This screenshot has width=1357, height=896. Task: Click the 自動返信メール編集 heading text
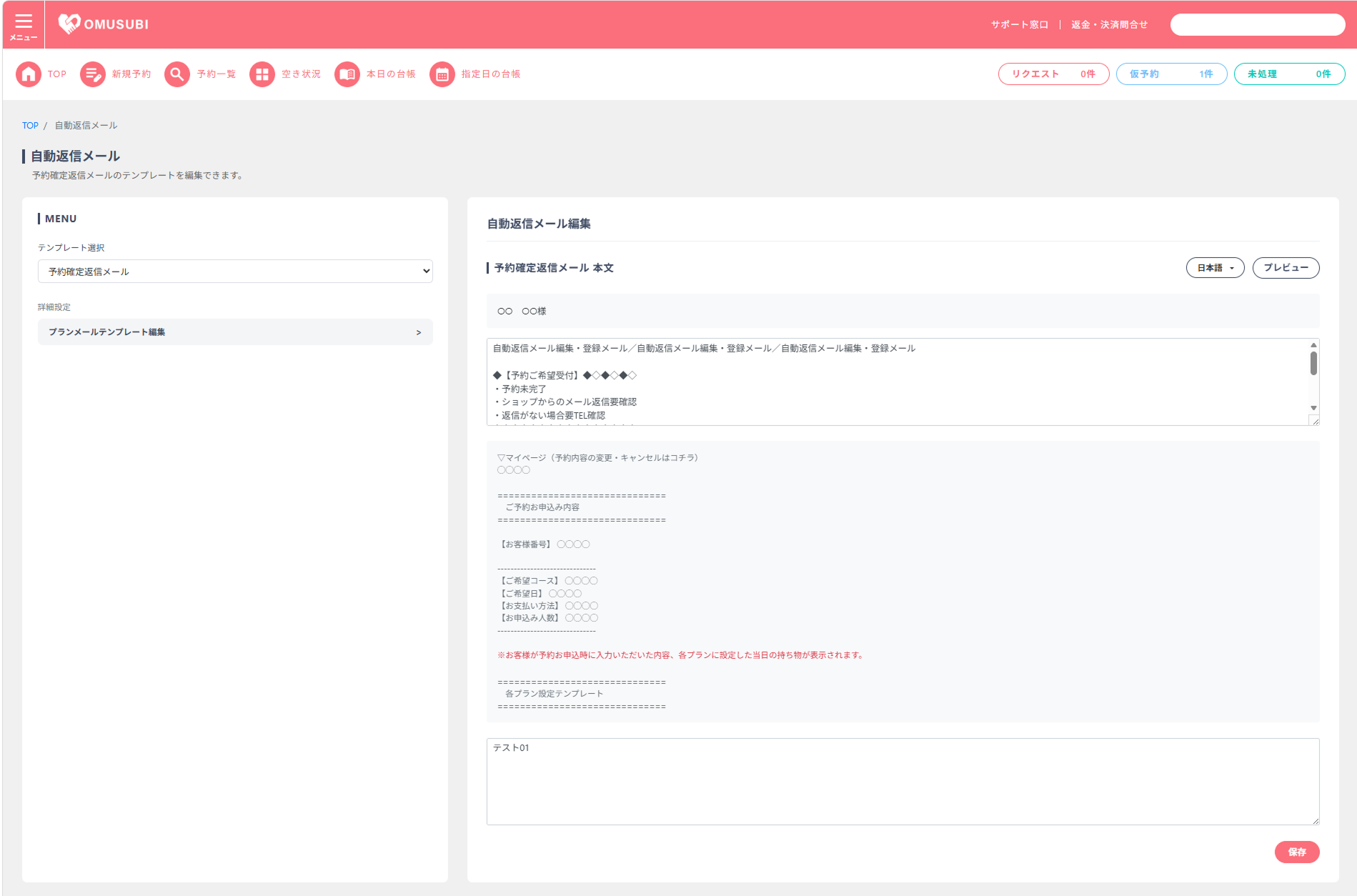[539, 224]
